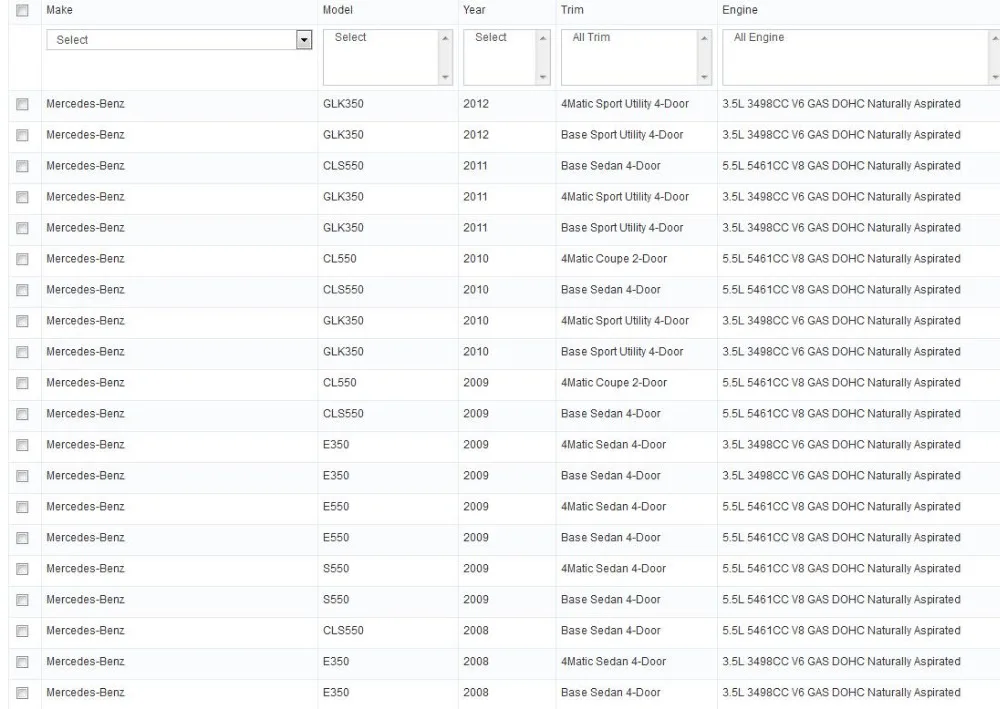1000x709 pixels.
Task: Check the 2012 GLK350 4Matic Sport Utility row
Action: [x=22, y=104]
